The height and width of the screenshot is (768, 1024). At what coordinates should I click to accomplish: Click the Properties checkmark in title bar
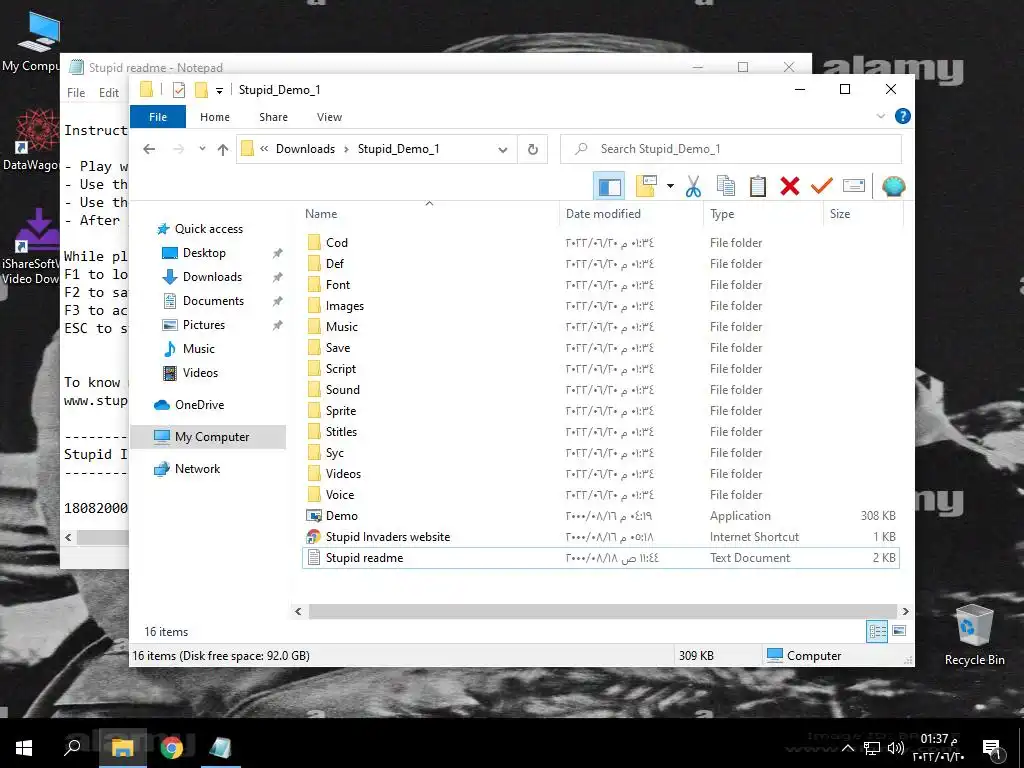(179, 90)
